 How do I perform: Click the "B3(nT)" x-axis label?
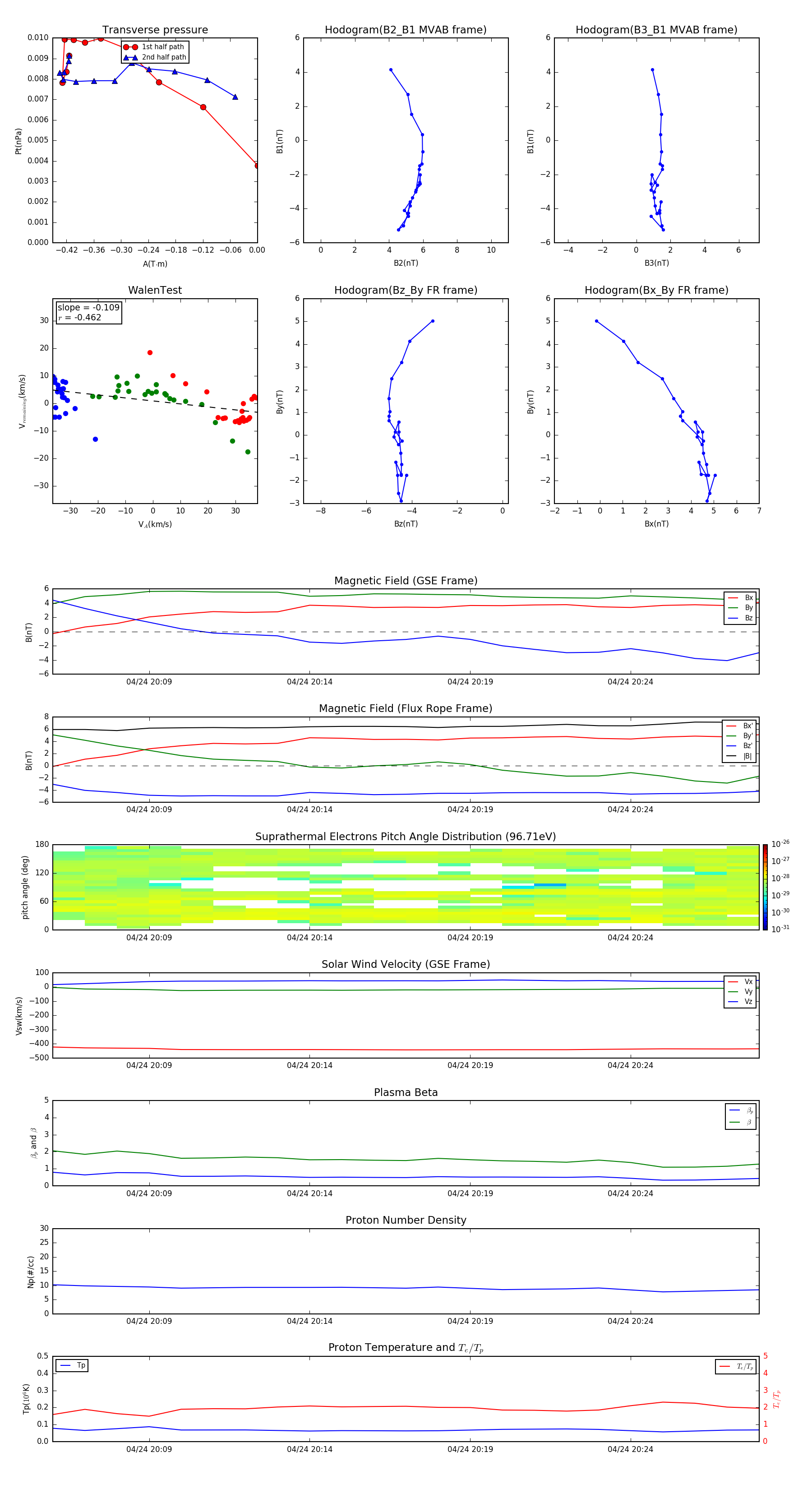pos(656,264)
